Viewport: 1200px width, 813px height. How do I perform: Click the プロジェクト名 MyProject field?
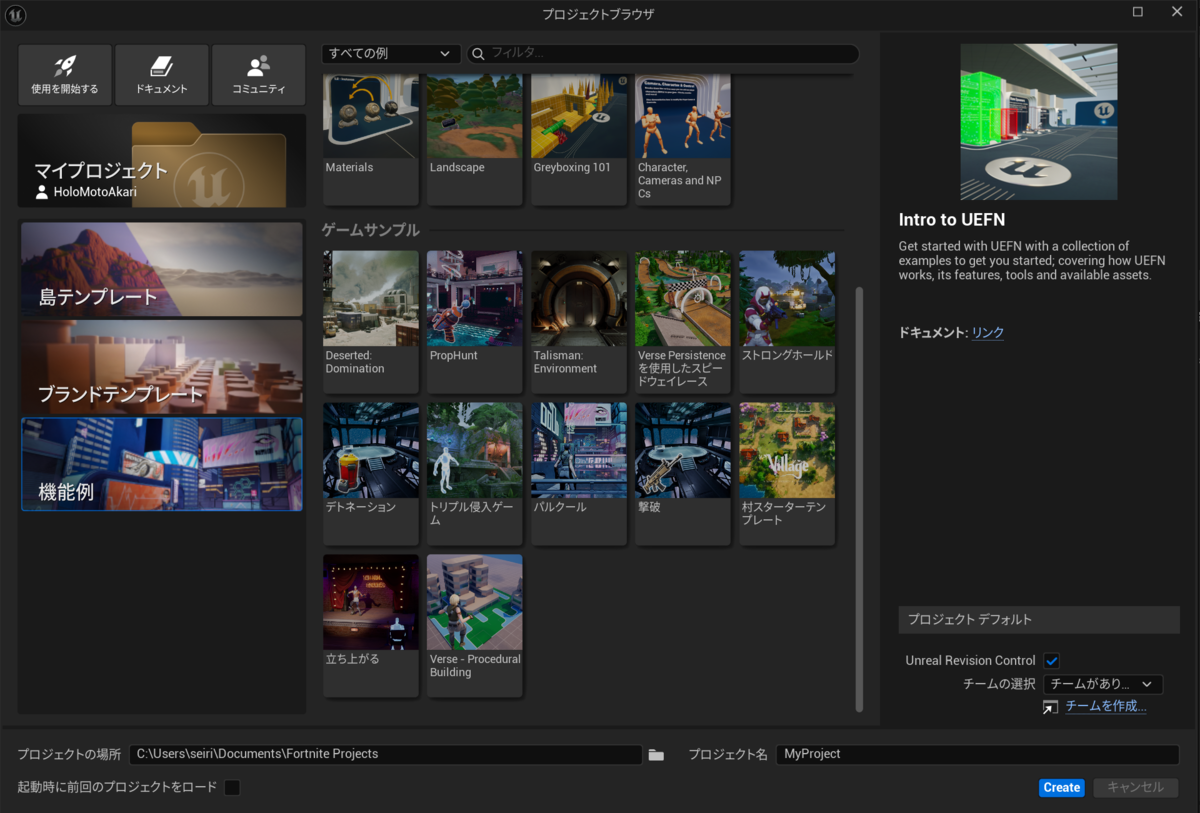coord(978,755)
